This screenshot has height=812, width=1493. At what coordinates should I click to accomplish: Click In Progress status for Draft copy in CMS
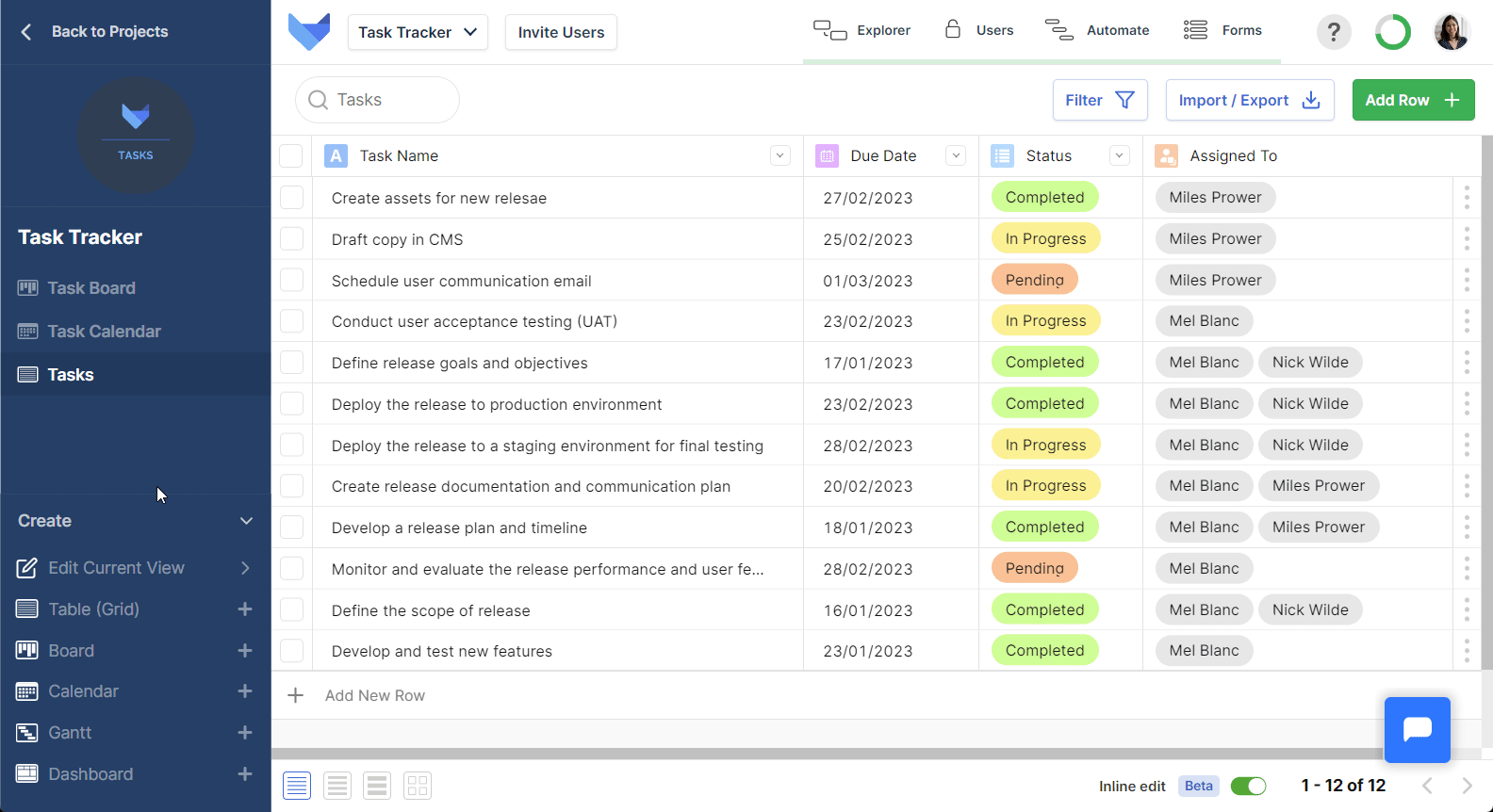tap(1045, 238)
